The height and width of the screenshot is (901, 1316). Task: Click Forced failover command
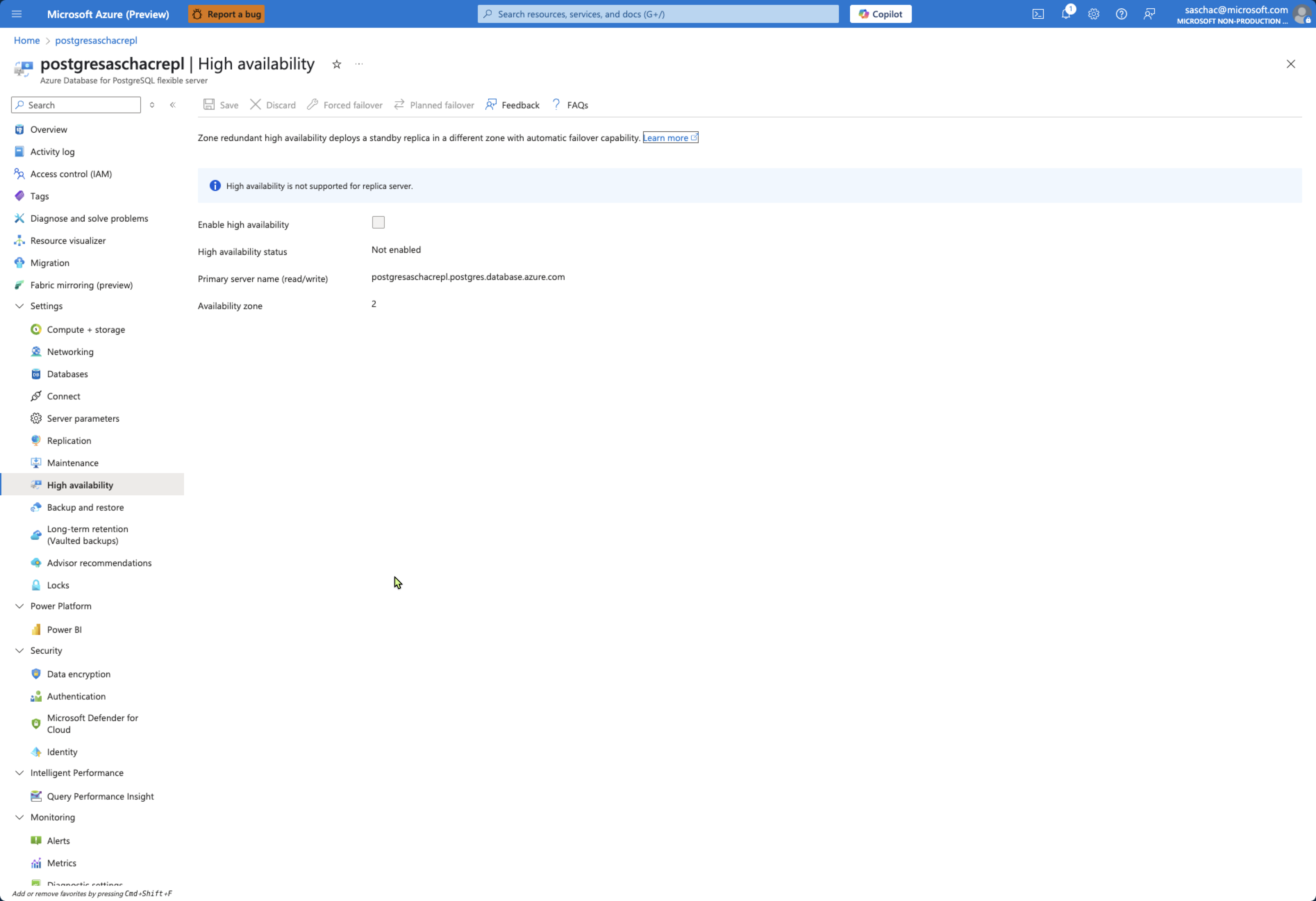[x=345, y=105]
